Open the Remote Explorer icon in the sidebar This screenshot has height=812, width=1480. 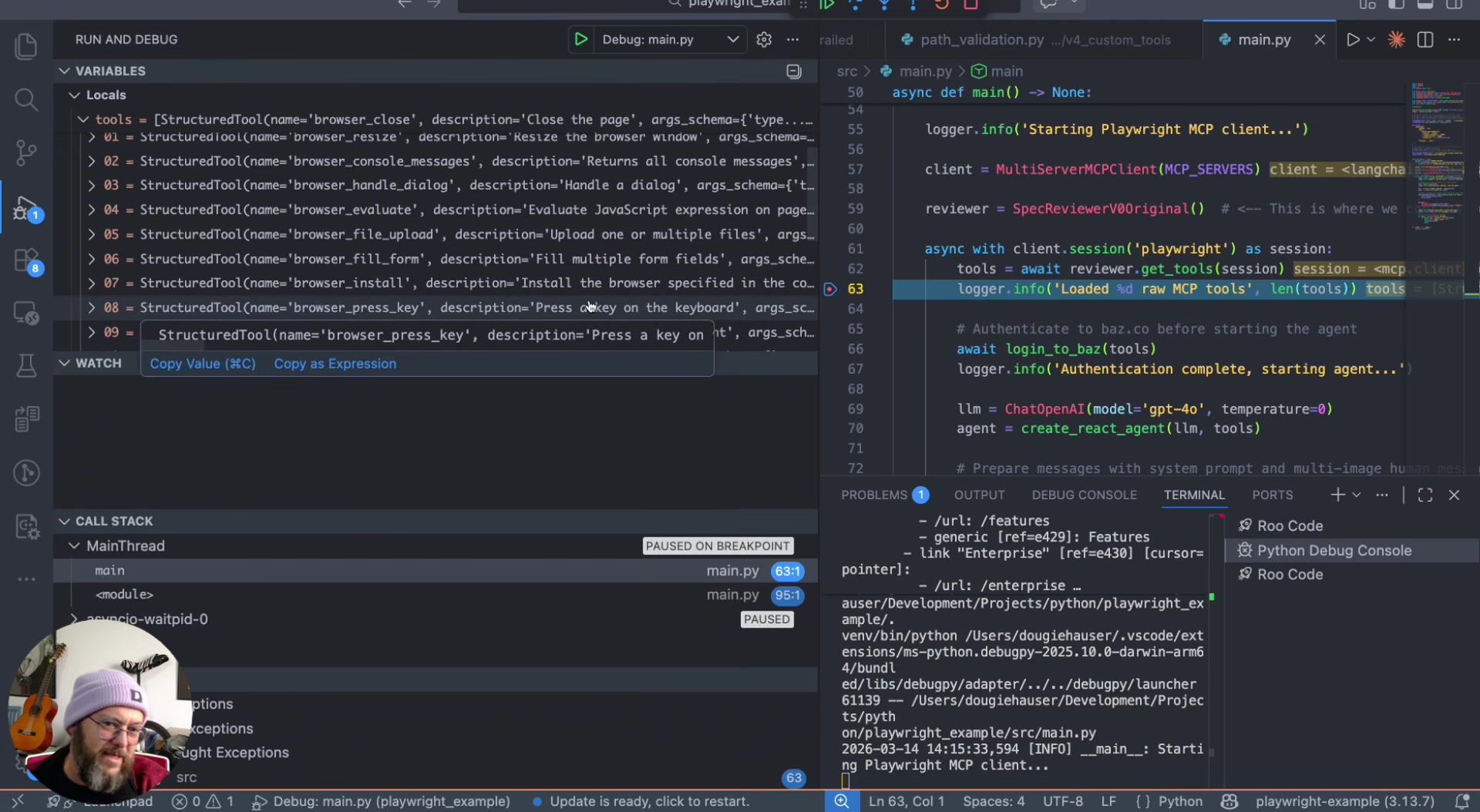[x=26, y=313]
